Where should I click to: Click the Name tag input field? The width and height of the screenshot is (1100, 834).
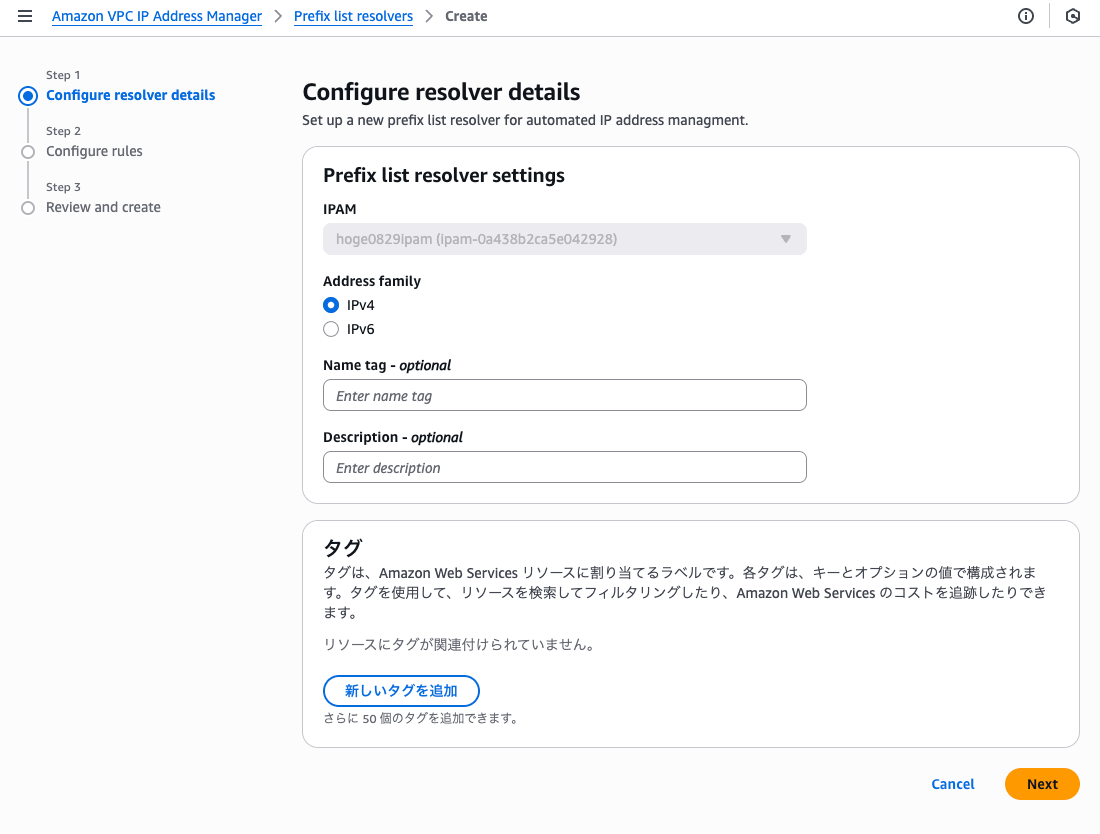click(564, 395)
